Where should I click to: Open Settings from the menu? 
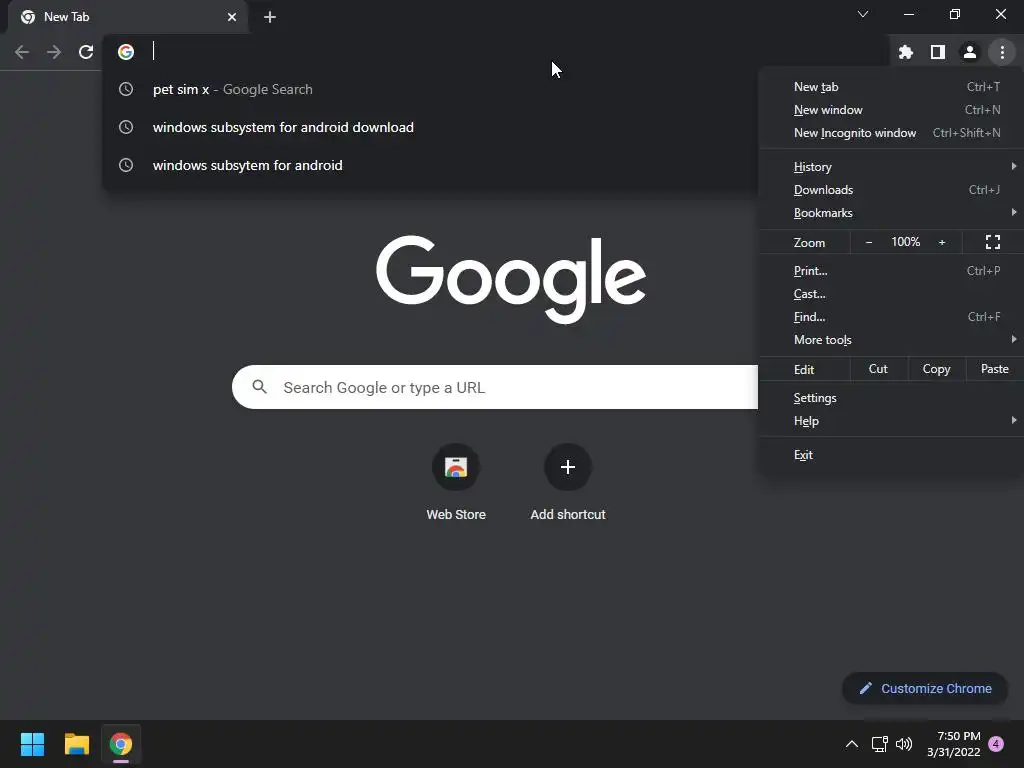pos(891,398)
